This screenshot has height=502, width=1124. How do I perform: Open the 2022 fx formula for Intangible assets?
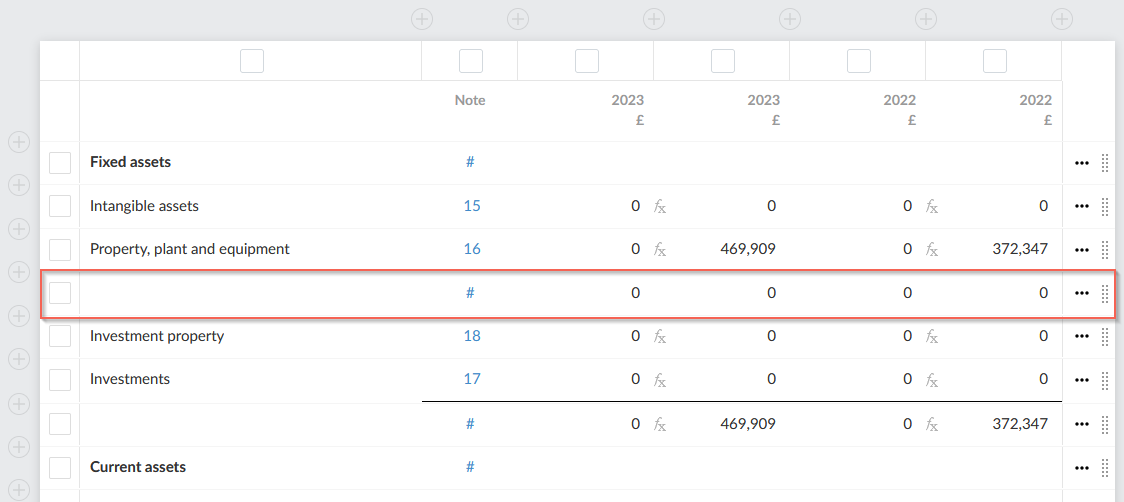tap(932, 207)
